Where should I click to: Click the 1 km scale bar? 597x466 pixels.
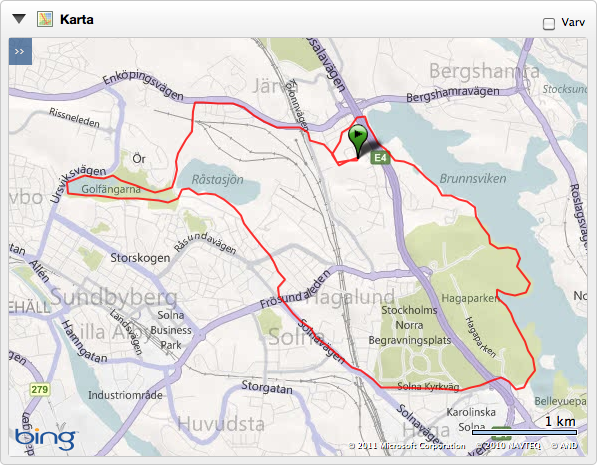click(524, 432)
